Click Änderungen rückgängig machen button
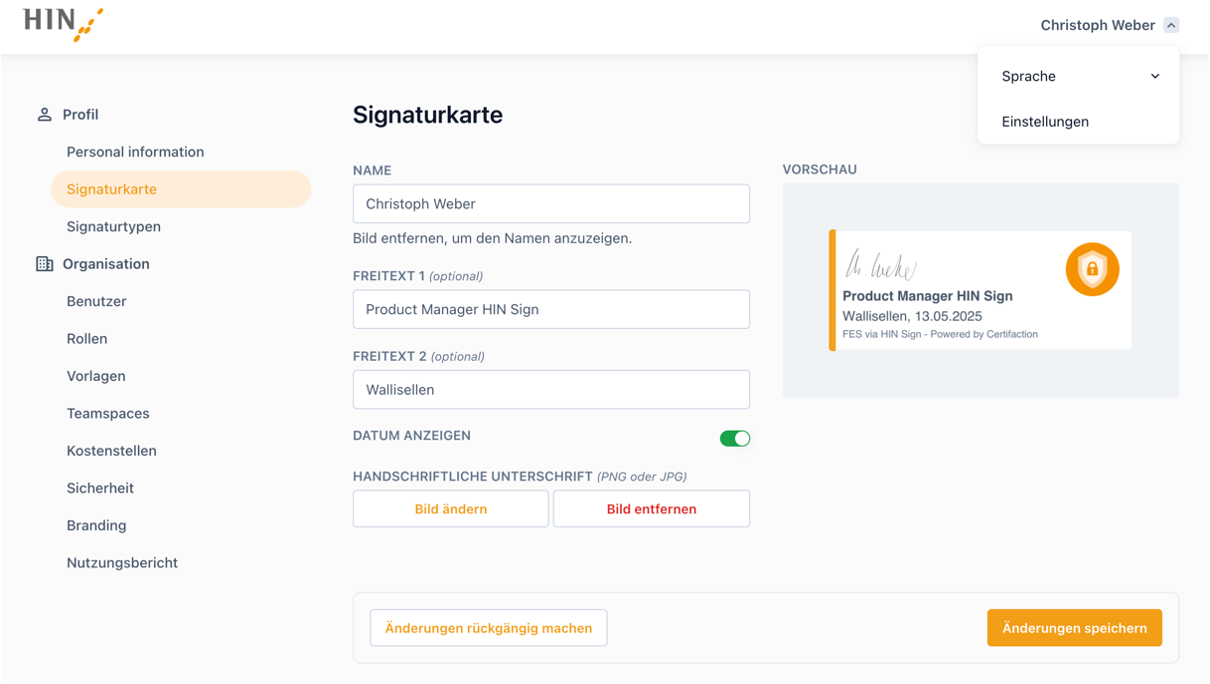This screenshot has height=684, width=1210. point(489,628)
